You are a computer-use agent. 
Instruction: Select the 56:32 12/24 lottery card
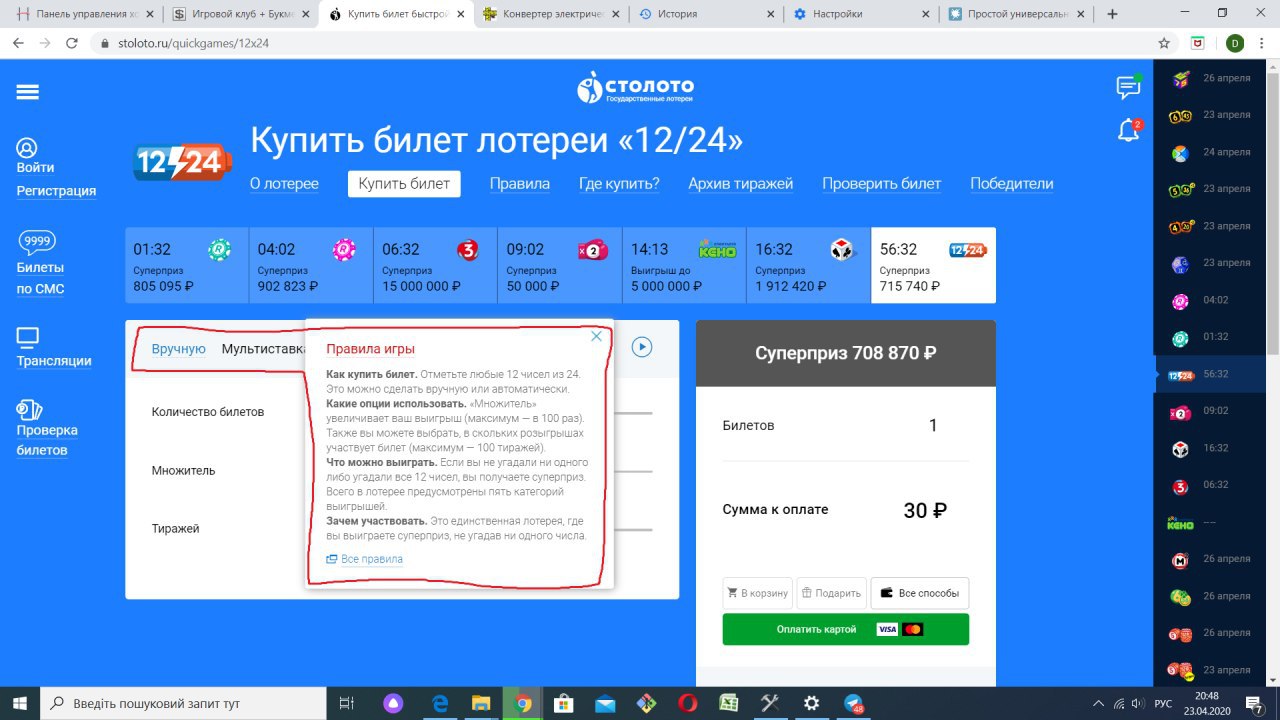933,265
